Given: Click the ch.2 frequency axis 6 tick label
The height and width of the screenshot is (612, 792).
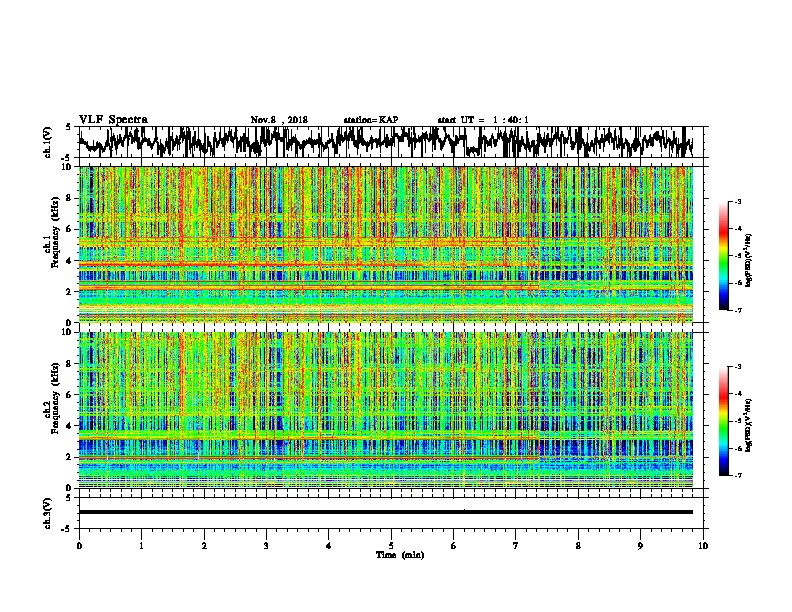Looking at the screenshot, I should coord(71,395).
